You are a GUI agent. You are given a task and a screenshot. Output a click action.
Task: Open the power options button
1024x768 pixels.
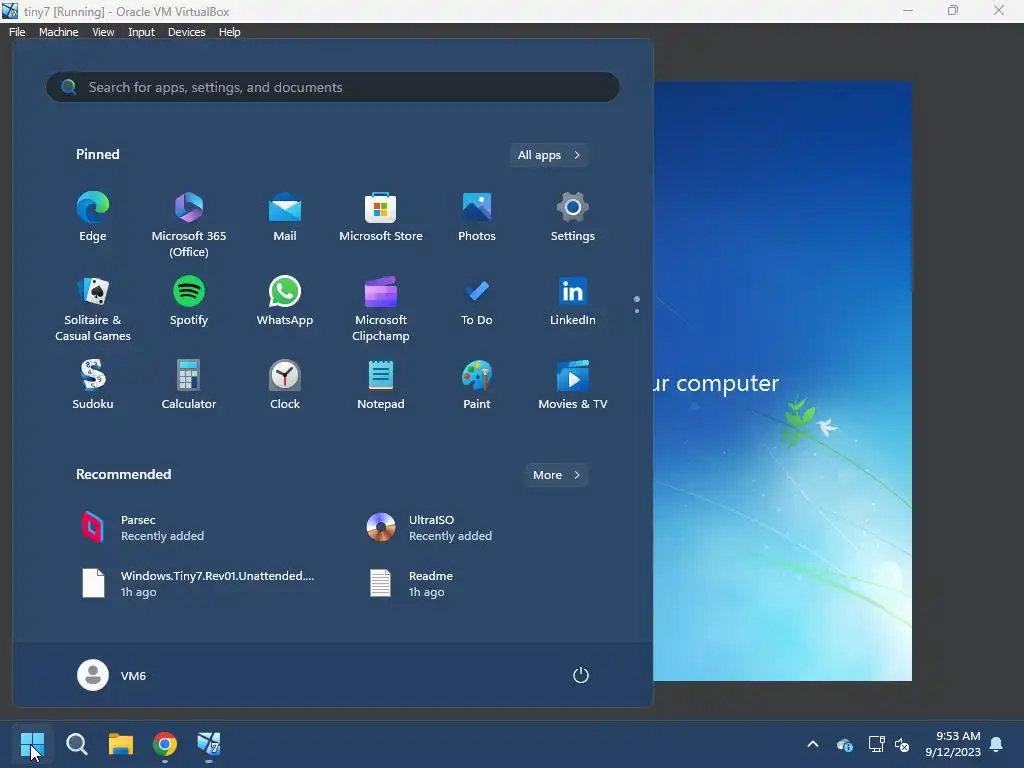tap(581, 675)
